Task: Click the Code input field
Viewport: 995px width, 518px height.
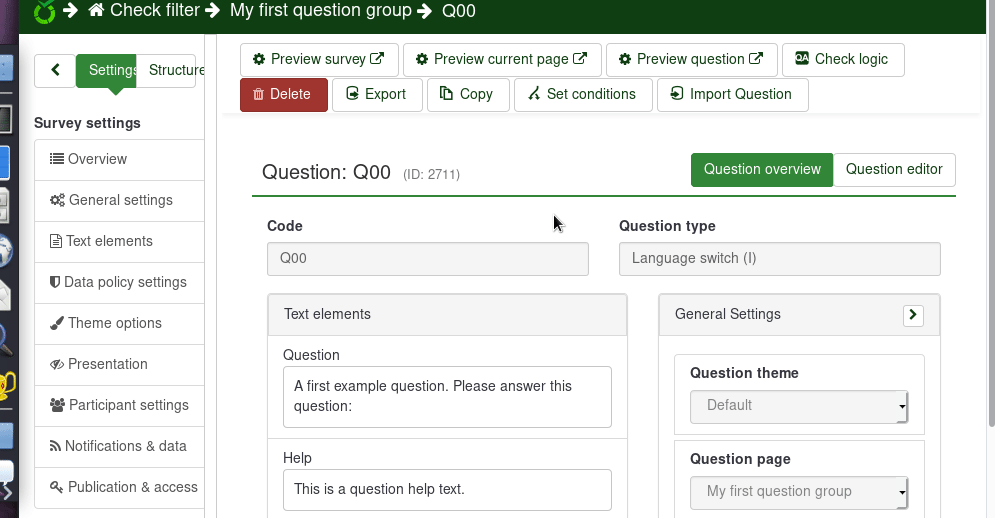Action: pos(427,258)
